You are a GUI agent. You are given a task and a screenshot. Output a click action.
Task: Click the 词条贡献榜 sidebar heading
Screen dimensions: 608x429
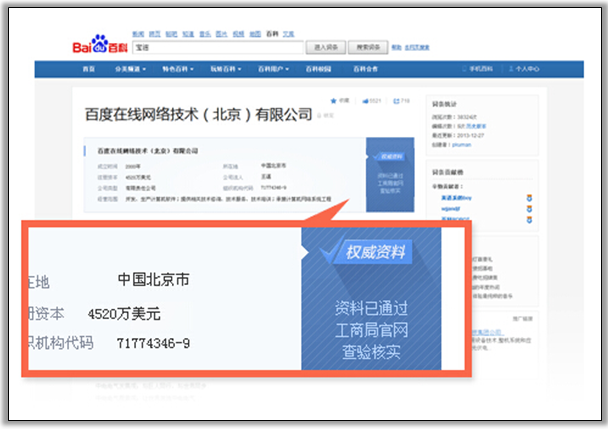click(447, 172)
